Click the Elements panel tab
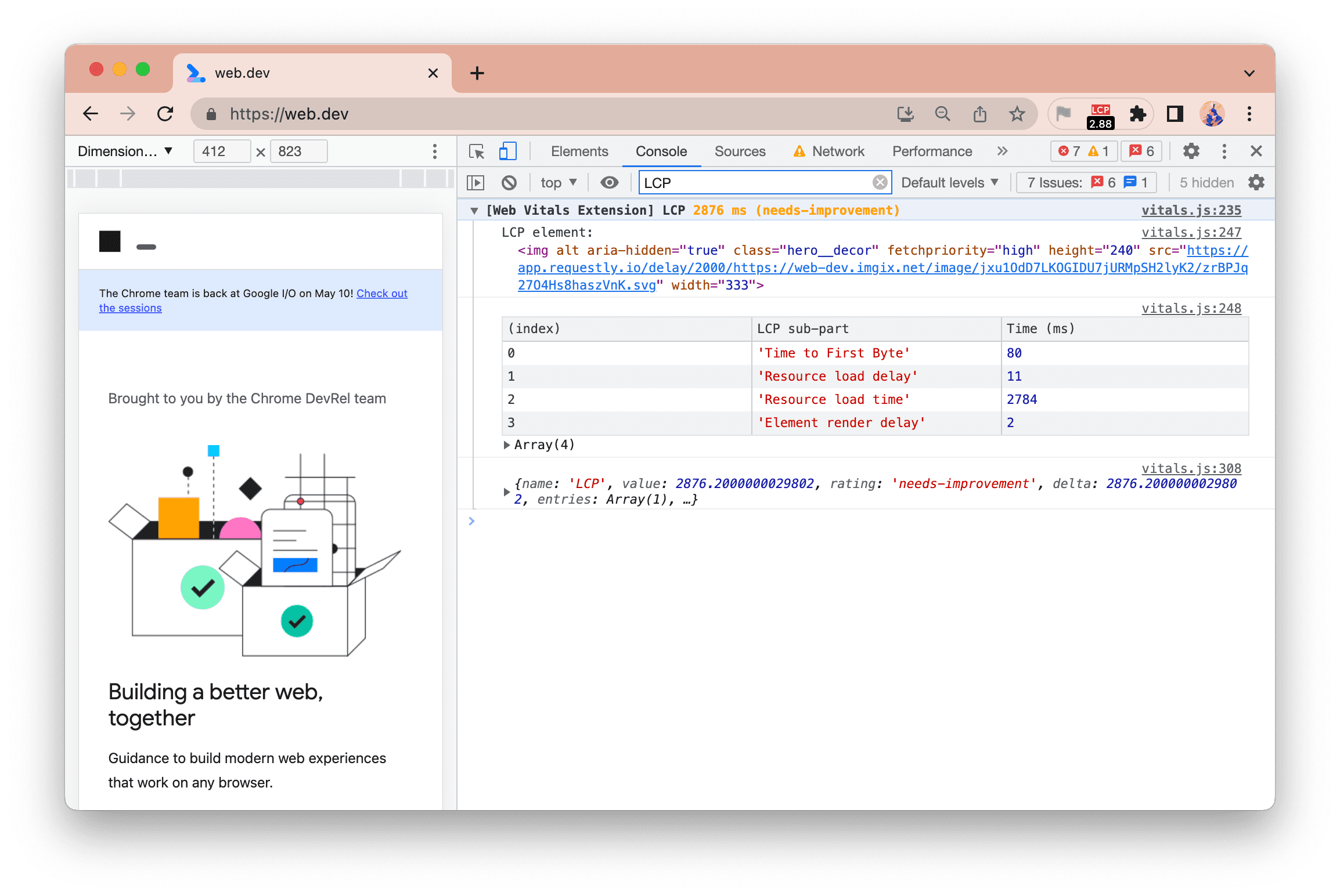Viewport: 1340px width, 896px height. click(579, 150)
